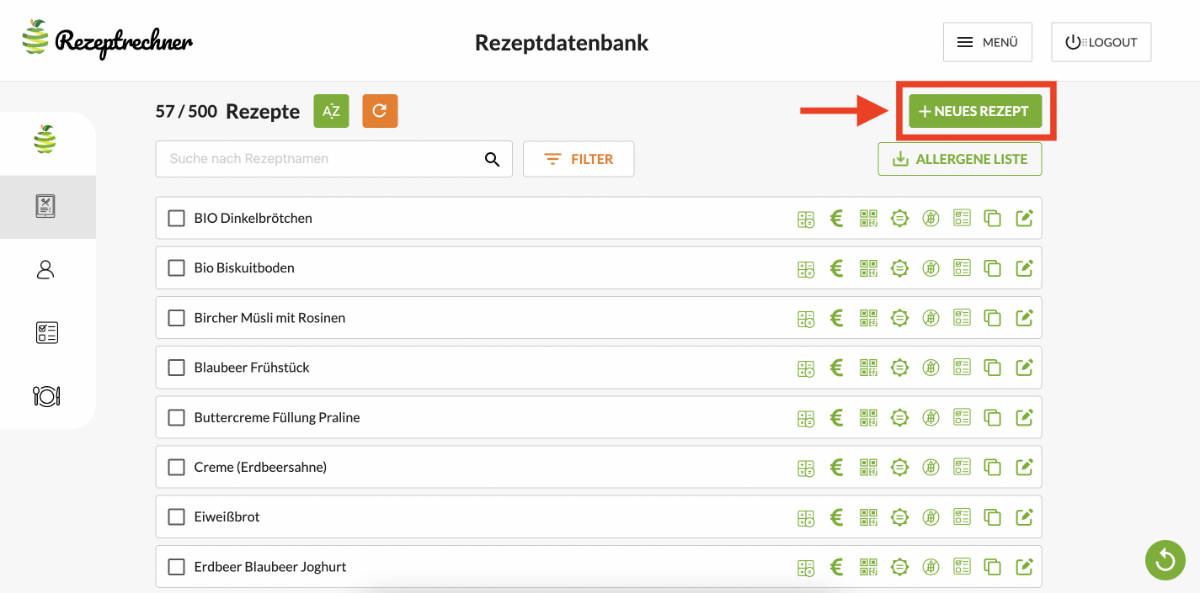
Task: Open the plate and cutlery sidebar icon
Action: [46, 396]
